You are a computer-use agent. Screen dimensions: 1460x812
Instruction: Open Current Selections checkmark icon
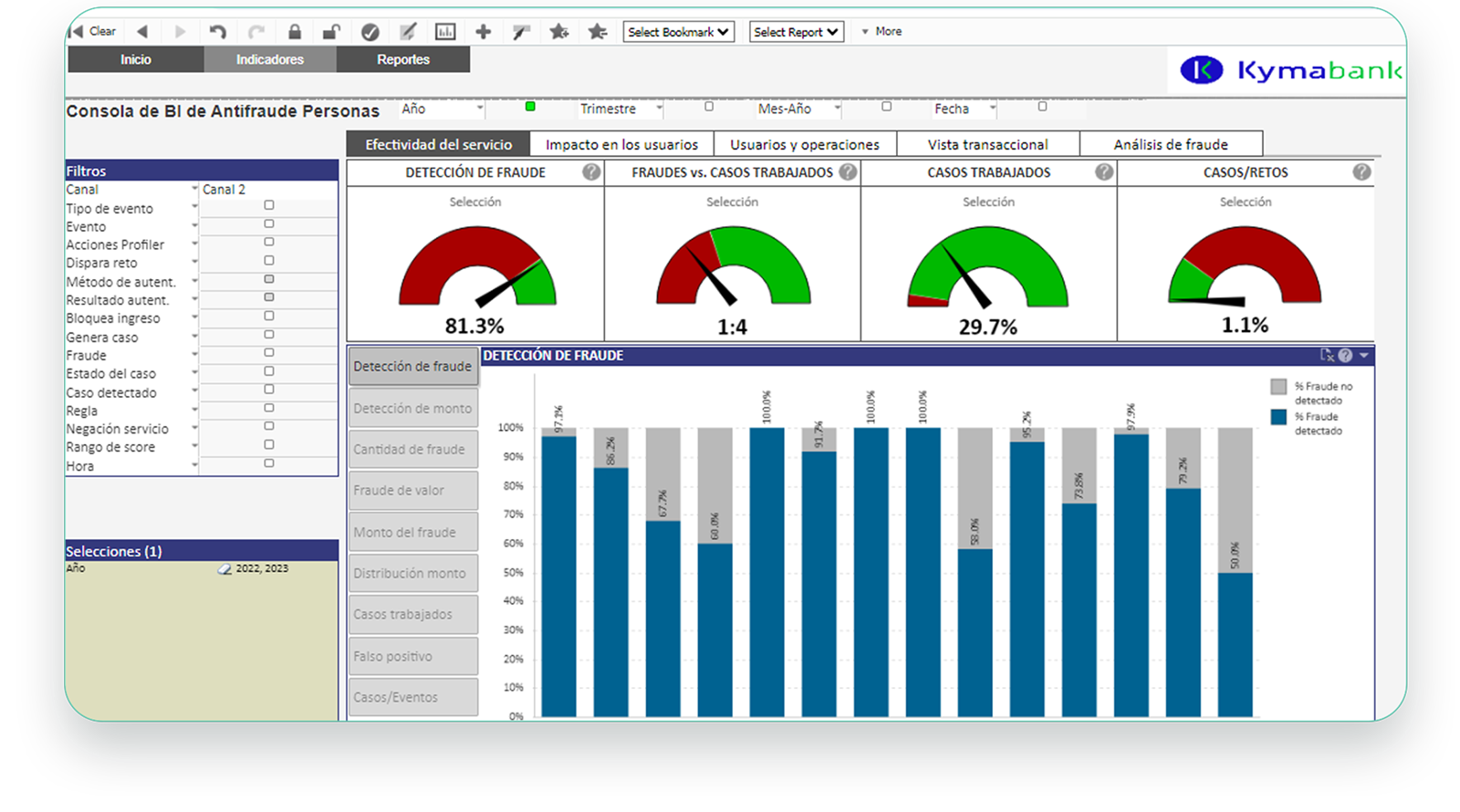click(x=370, y=32)
